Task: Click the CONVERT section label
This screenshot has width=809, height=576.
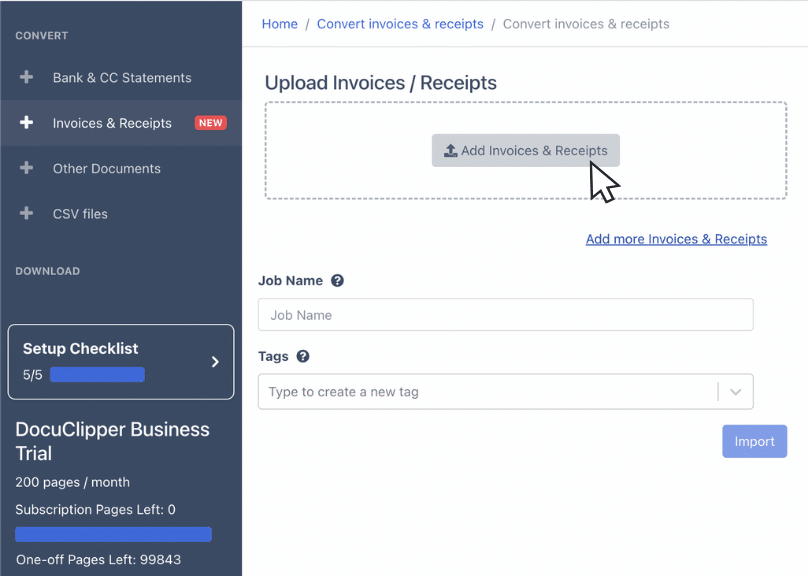Action: [41, 36]
